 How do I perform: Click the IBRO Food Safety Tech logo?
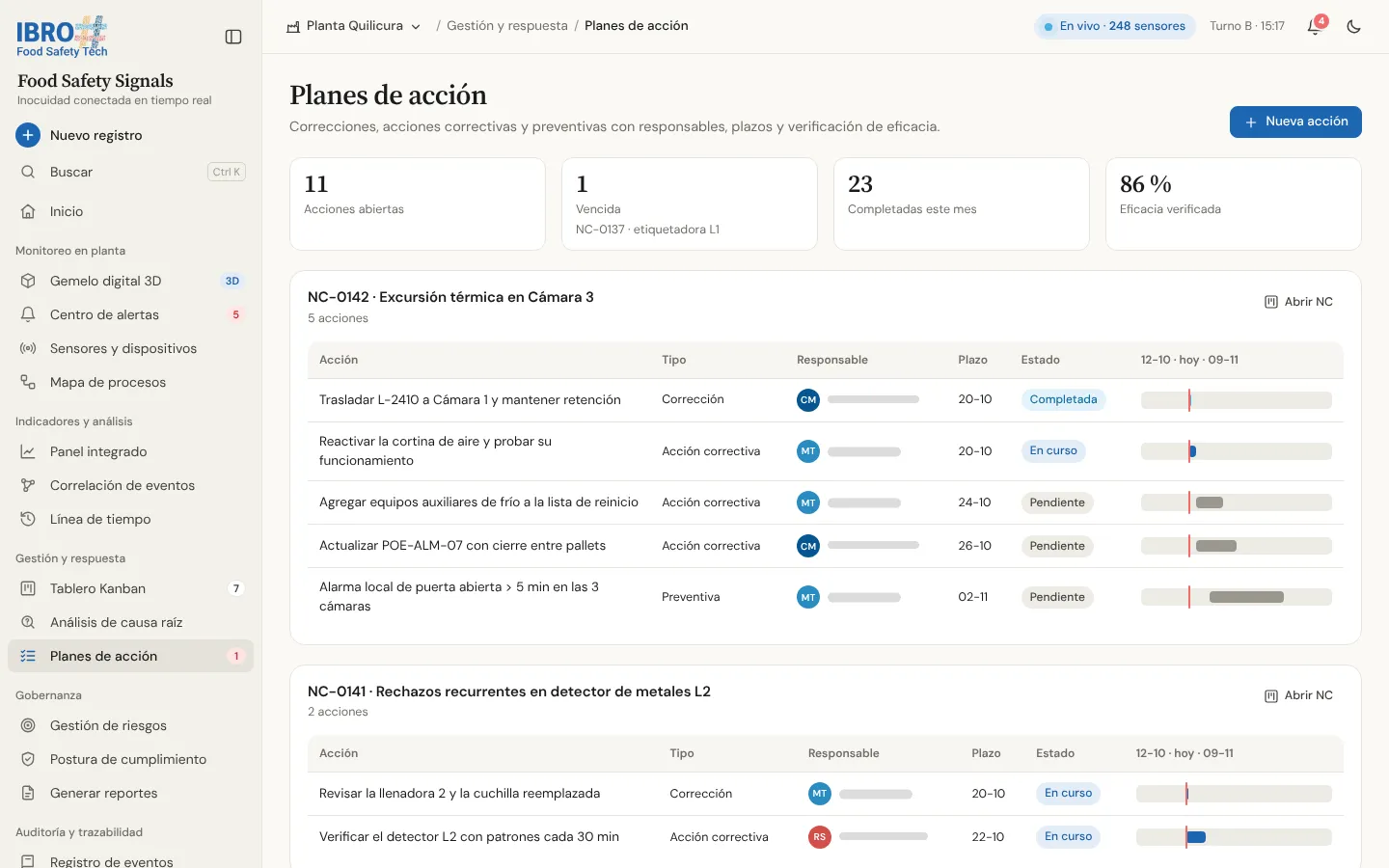tap(62, 37)
